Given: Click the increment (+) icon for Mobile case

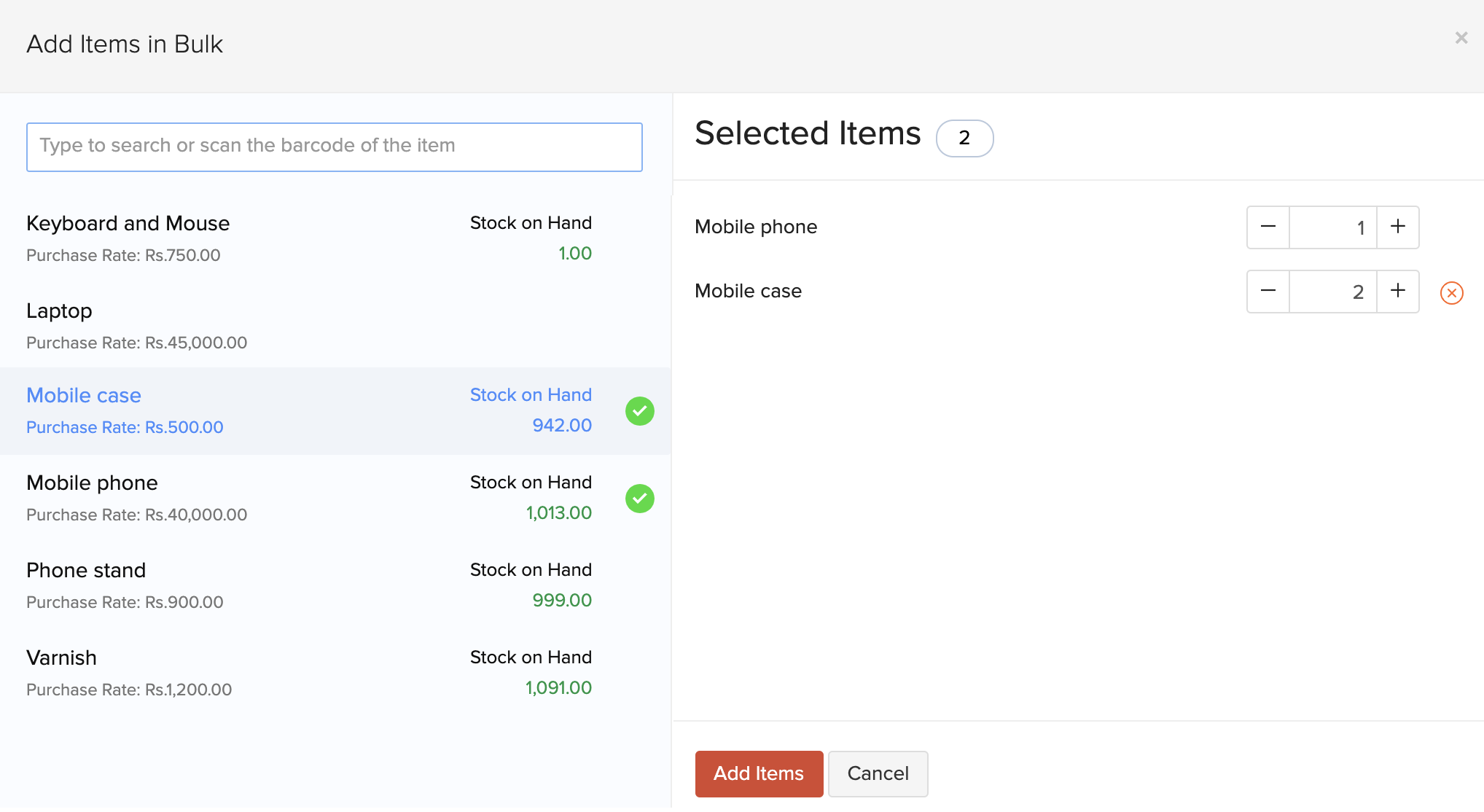Looking at the screenshot, I should tap(1398, 291).
